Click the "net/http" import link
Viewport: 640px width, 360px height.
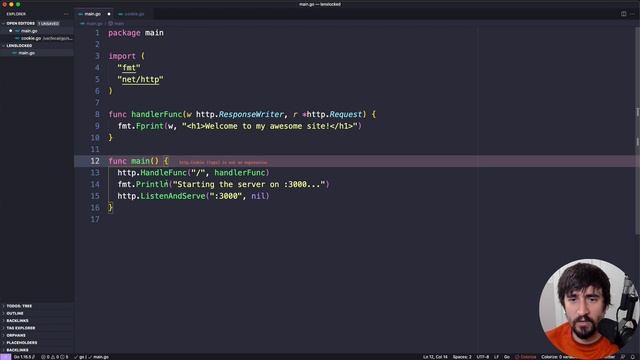point(140,79)
